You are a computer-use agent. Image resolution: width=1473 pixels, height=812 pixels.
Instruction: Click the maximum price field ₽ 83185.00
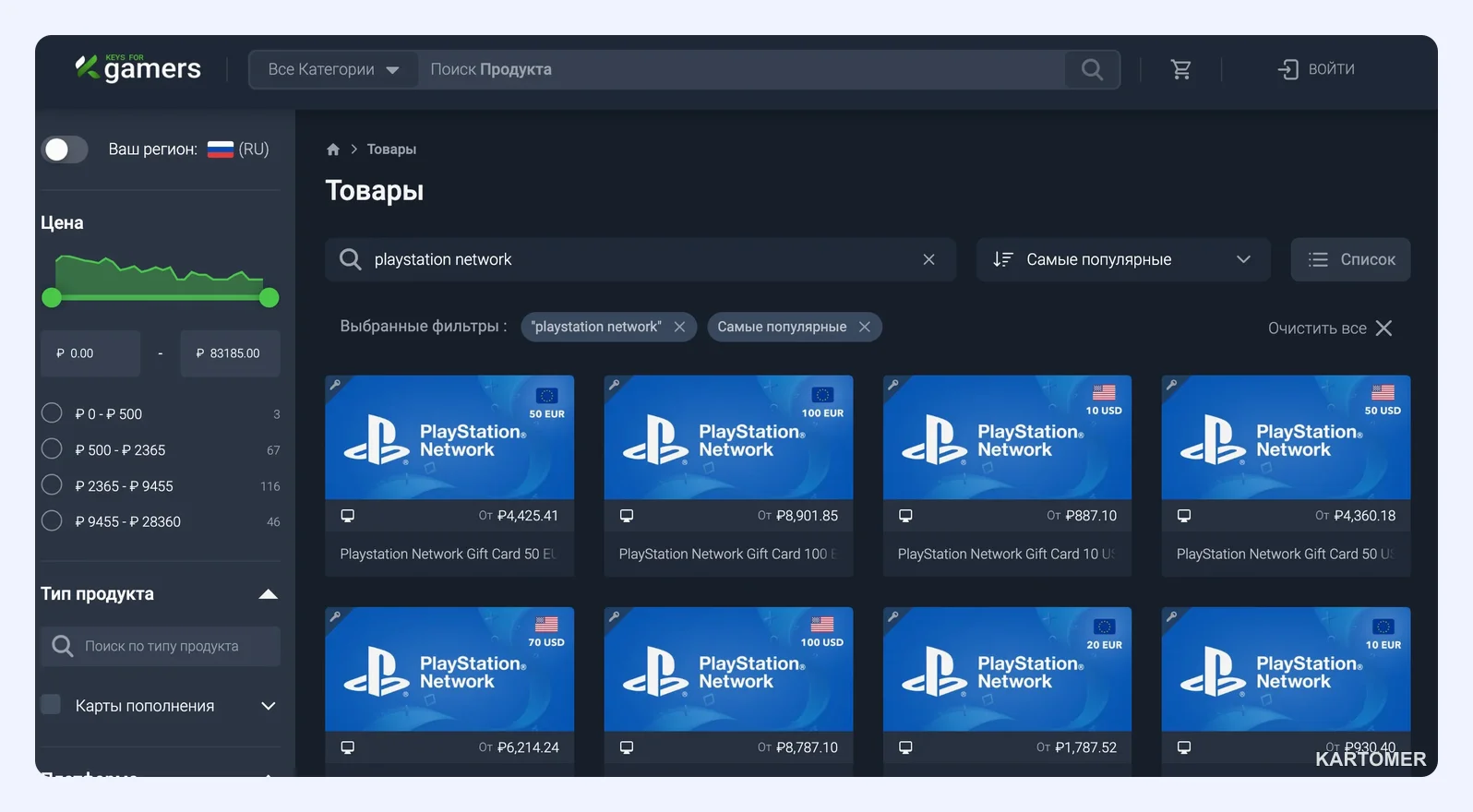[x=230, y=353]
